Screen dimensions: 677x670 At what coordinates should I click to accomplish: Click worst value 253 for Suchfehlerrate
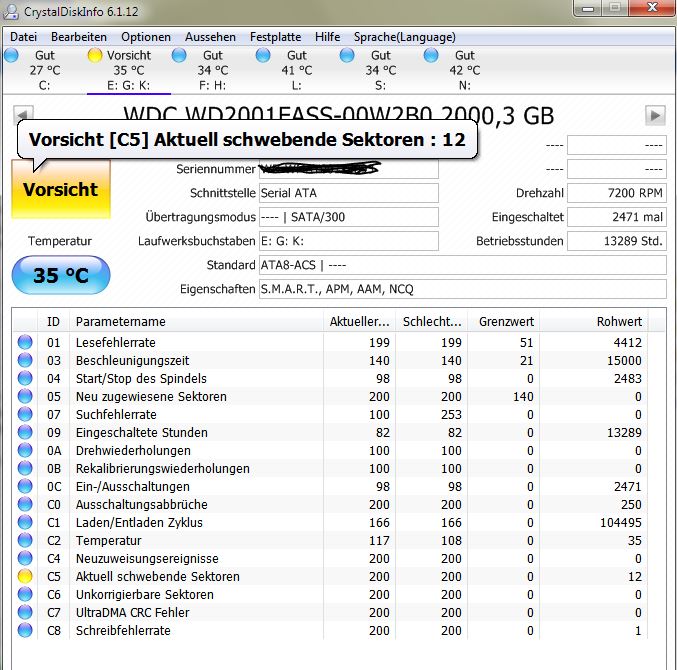451,414
